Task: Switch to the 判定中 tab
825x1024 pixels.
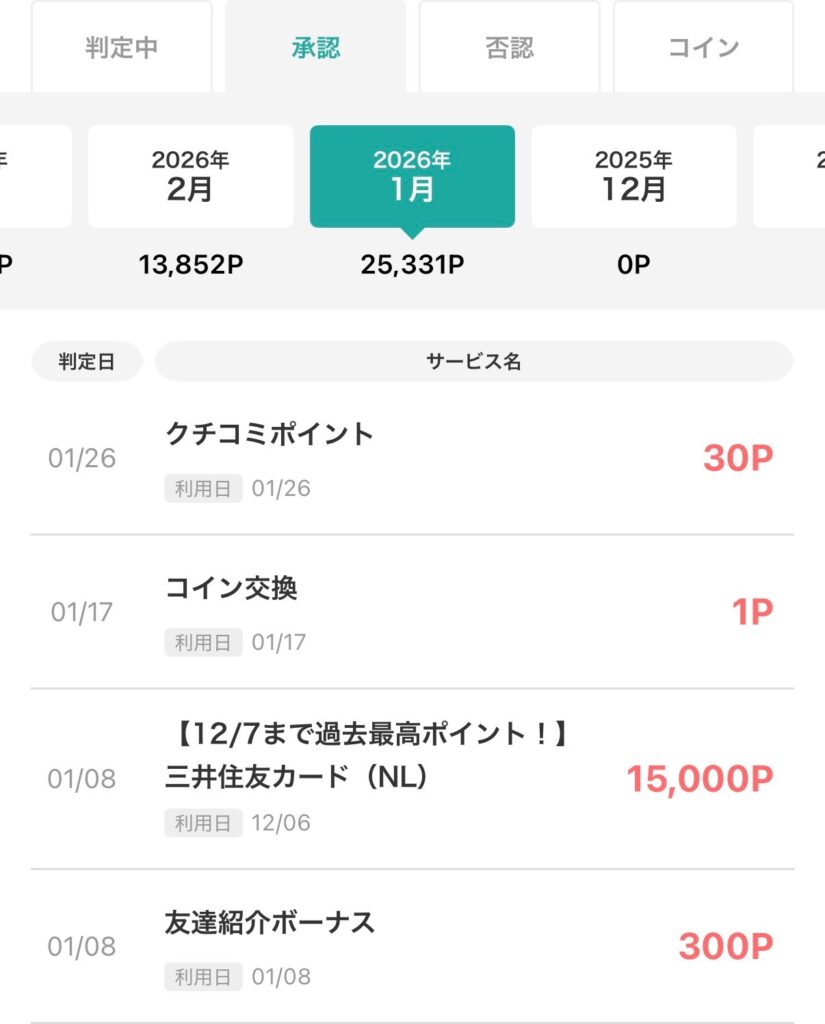Action: click(121, 47)
